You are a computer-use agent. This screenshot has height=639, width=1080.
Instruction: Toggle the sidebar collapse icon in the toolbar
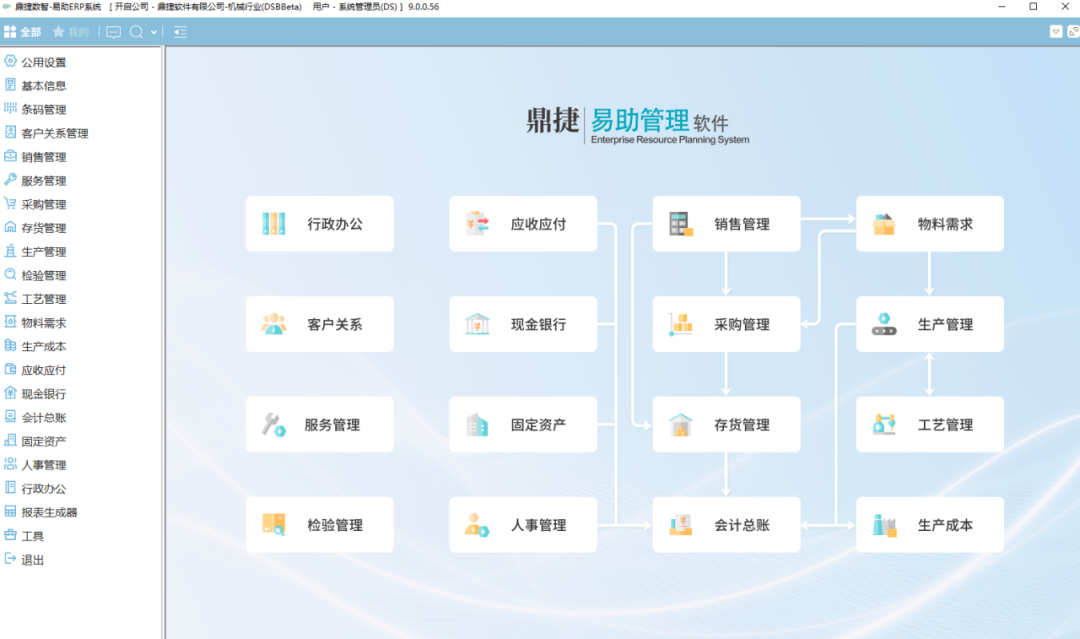pos(180,32)
